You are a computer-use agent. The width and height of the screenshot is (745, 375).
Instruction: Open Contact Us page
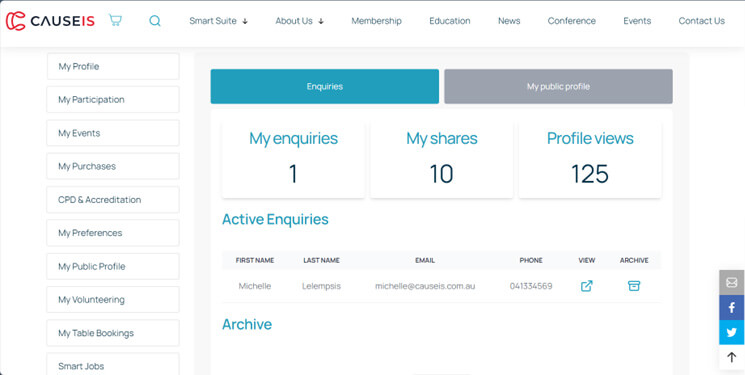pos(701,21)
